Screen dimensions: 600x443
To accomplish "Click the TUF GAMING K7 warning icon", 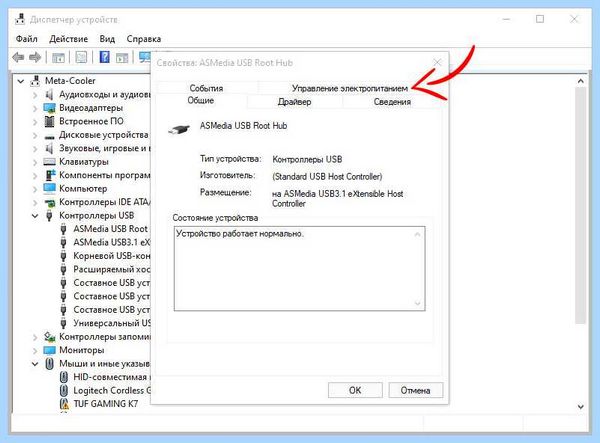I will tap(64, 404).
